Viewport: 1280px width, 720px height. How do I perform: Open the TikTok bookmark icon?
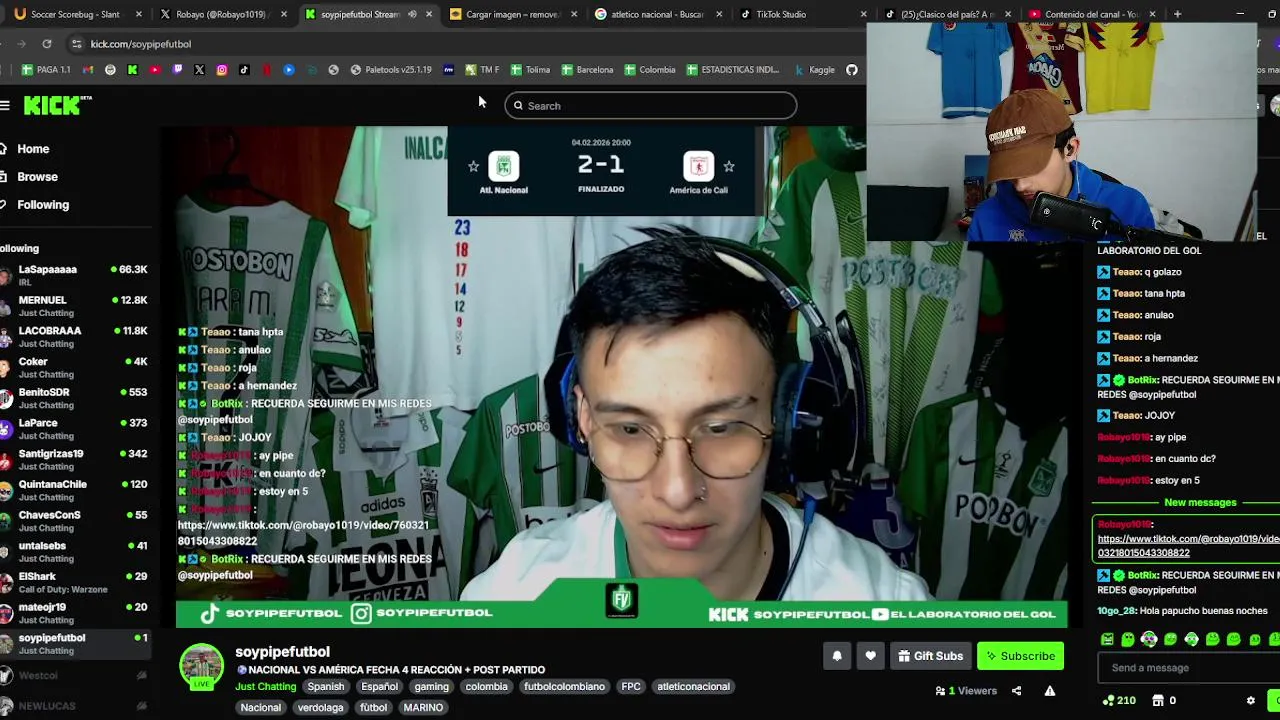244,70
